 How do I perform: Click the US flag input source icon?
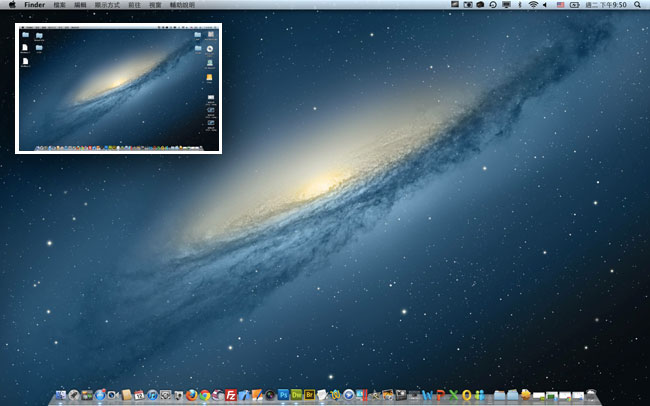coord(560,5)
